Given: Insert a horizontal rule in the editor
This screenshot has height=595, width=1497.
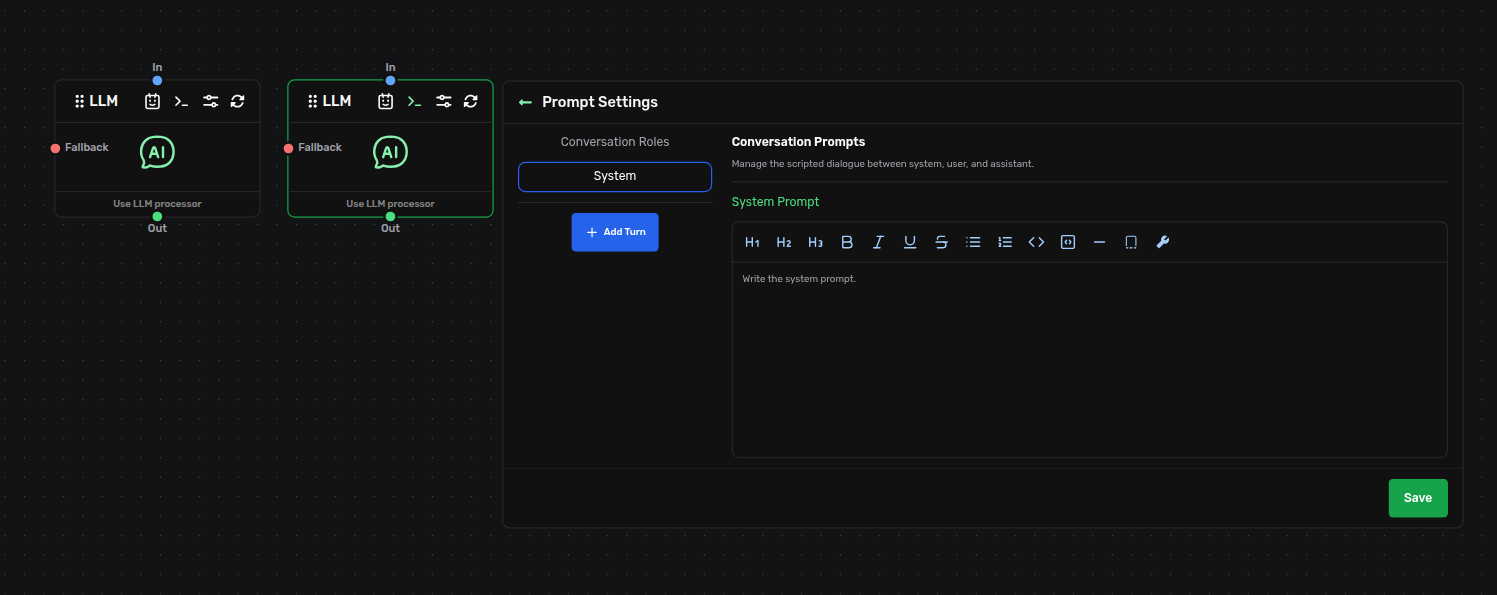Looking at the screenshot, I should pyautogui.click(x=1099, y=242).
